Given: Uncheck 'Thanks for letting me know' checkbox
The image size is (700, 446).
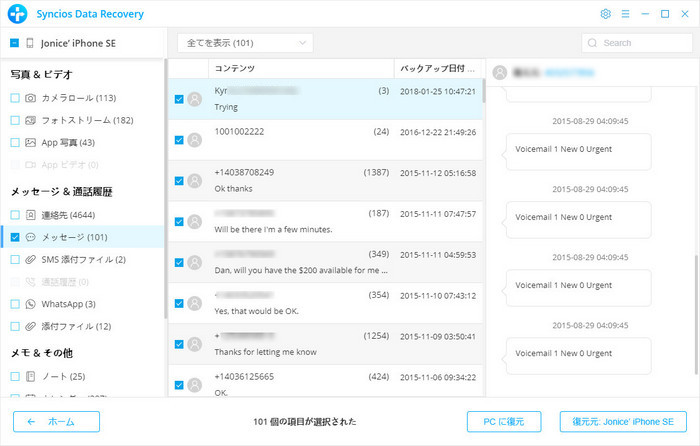Looking at the screenshot, I should [x=179, y=344].
